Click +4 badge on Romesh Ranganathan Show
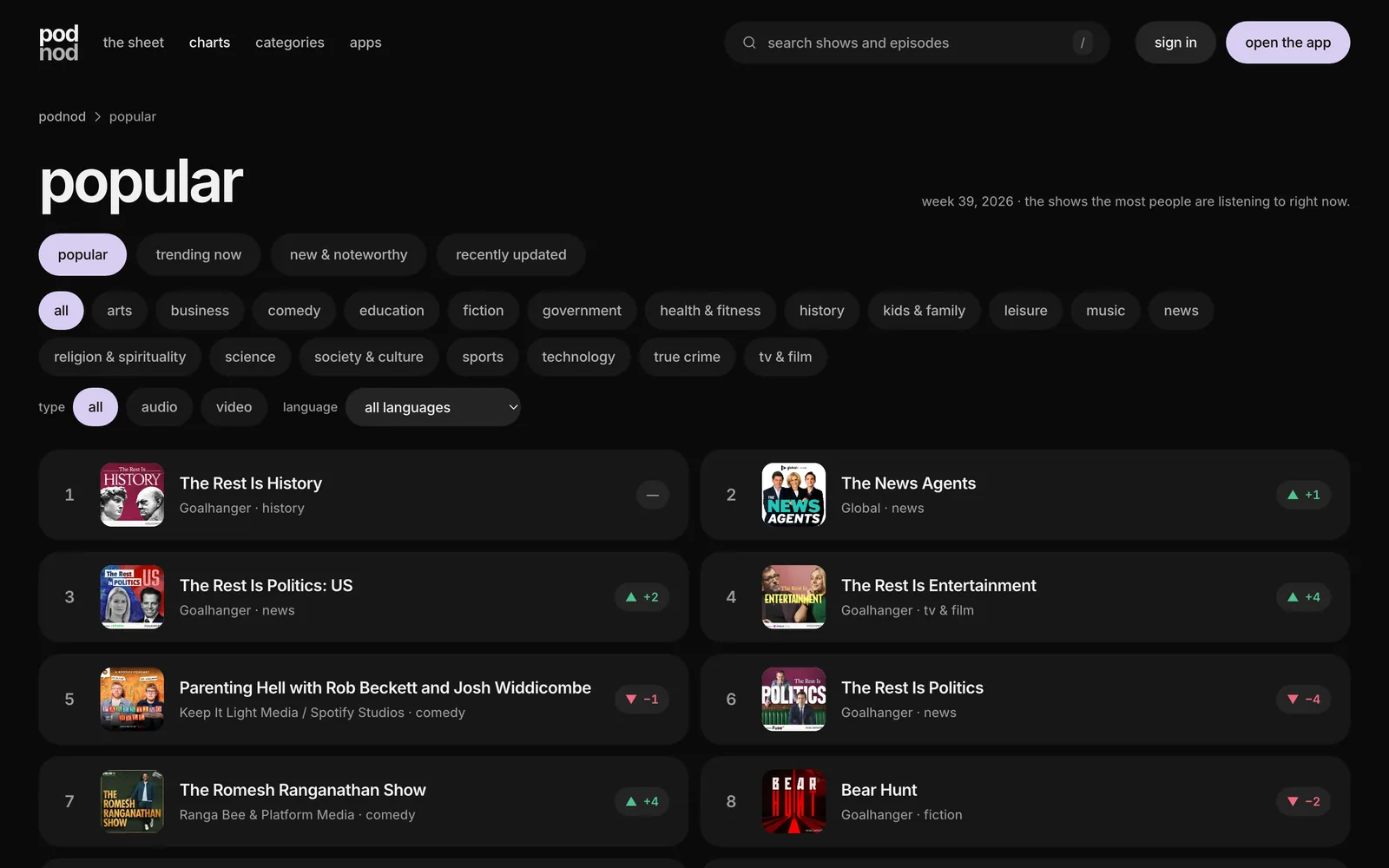Image resolution: width=1389 pixels, height=868 pixels. click(x=642, y=802)
